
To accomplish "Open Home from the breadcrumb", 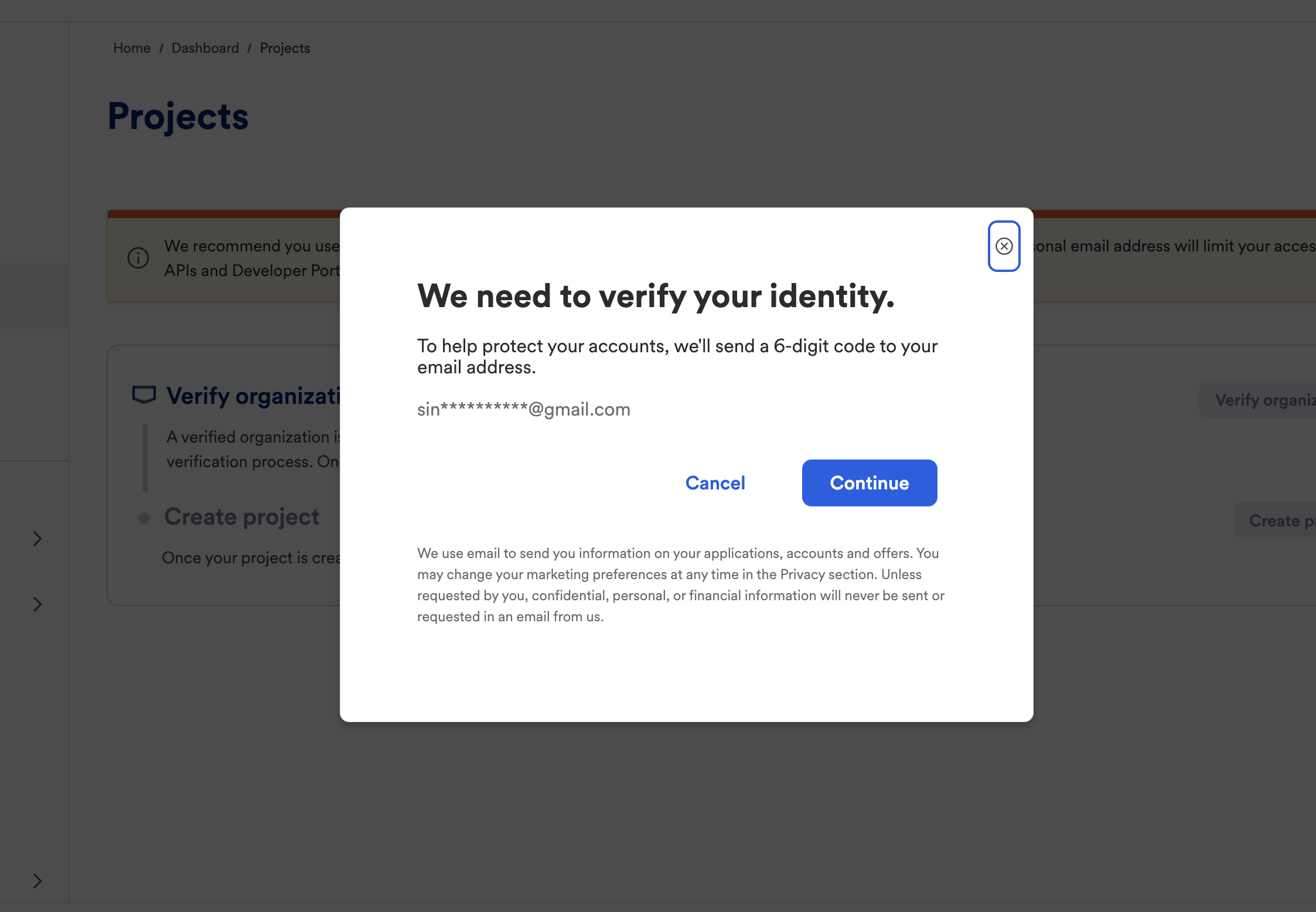I will point(131,47).
